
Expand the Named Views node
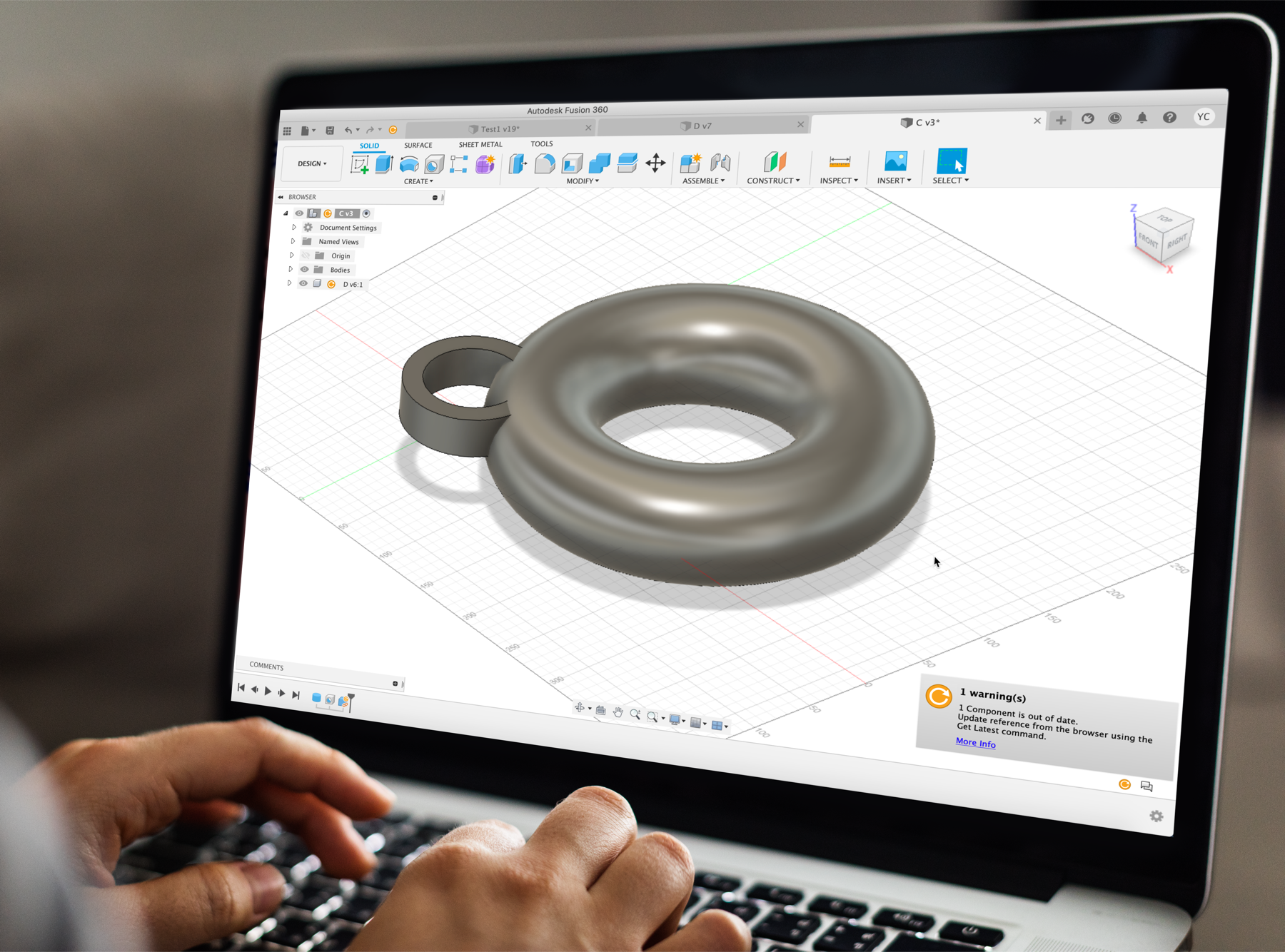(293, 241)
